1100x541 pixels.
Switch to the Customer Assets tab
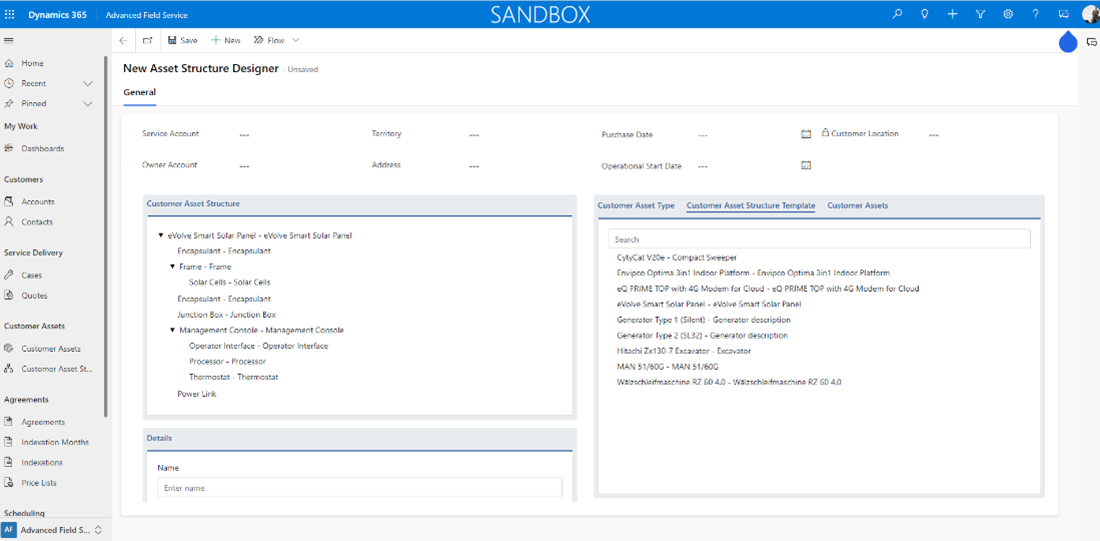pyautogui.click(x=857, y=206)
